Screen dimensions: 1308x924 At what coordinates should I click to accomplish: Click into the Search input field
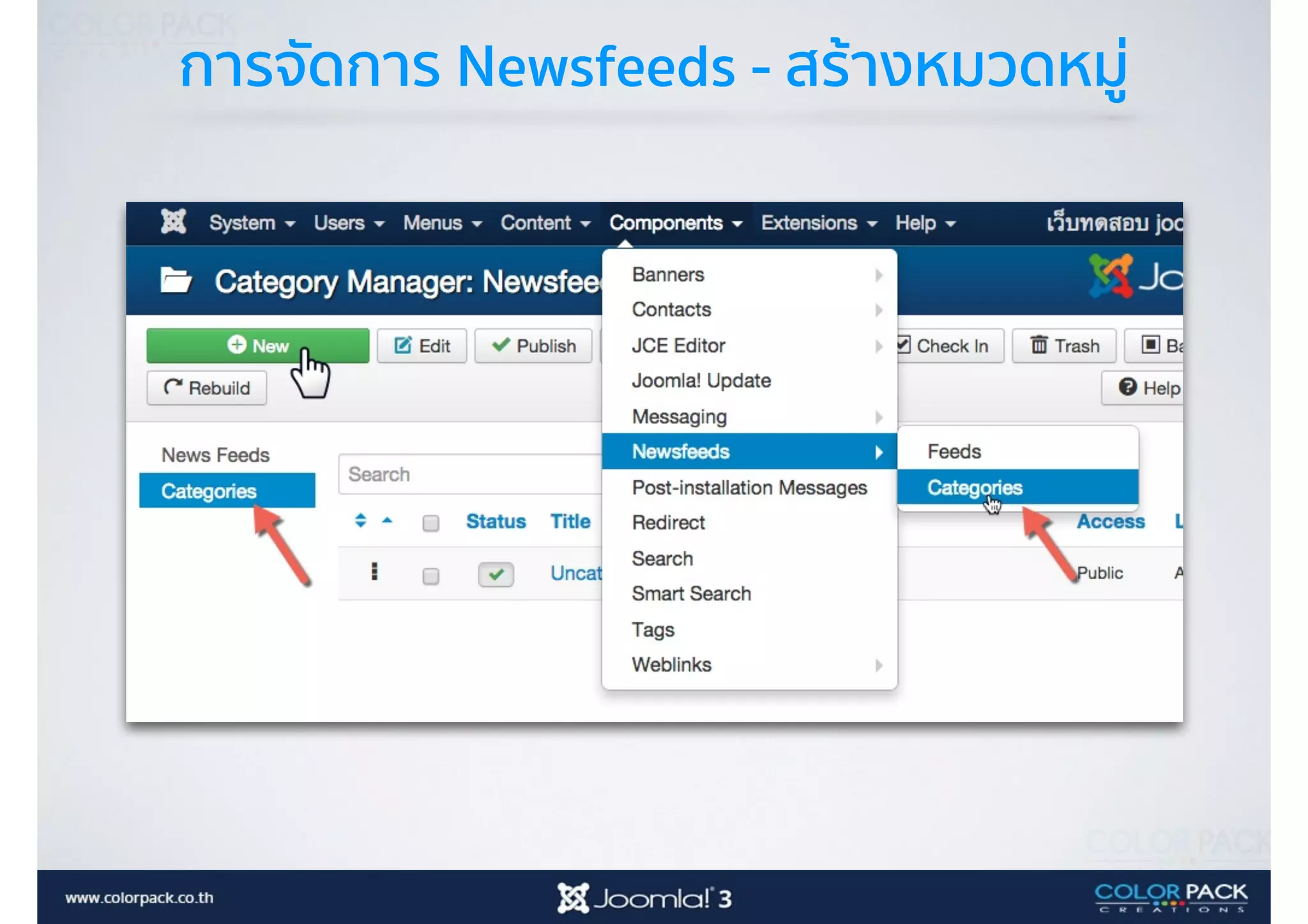[471, 474]
